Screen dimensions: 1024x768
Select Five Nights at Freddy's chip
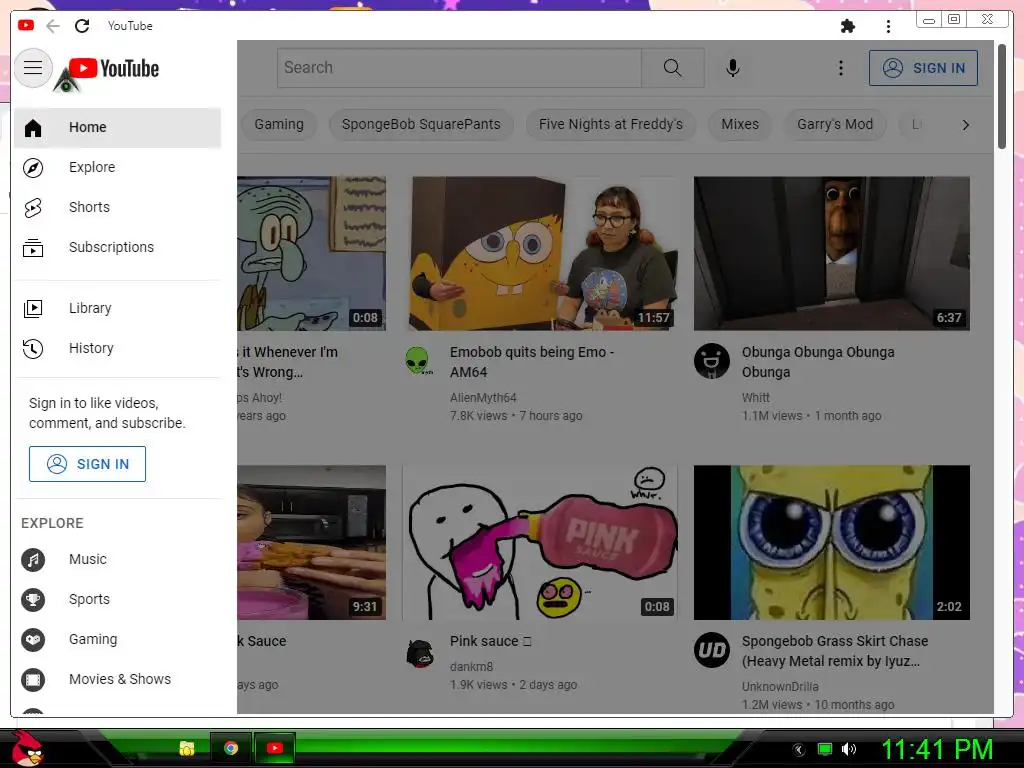tap(611, 125)
